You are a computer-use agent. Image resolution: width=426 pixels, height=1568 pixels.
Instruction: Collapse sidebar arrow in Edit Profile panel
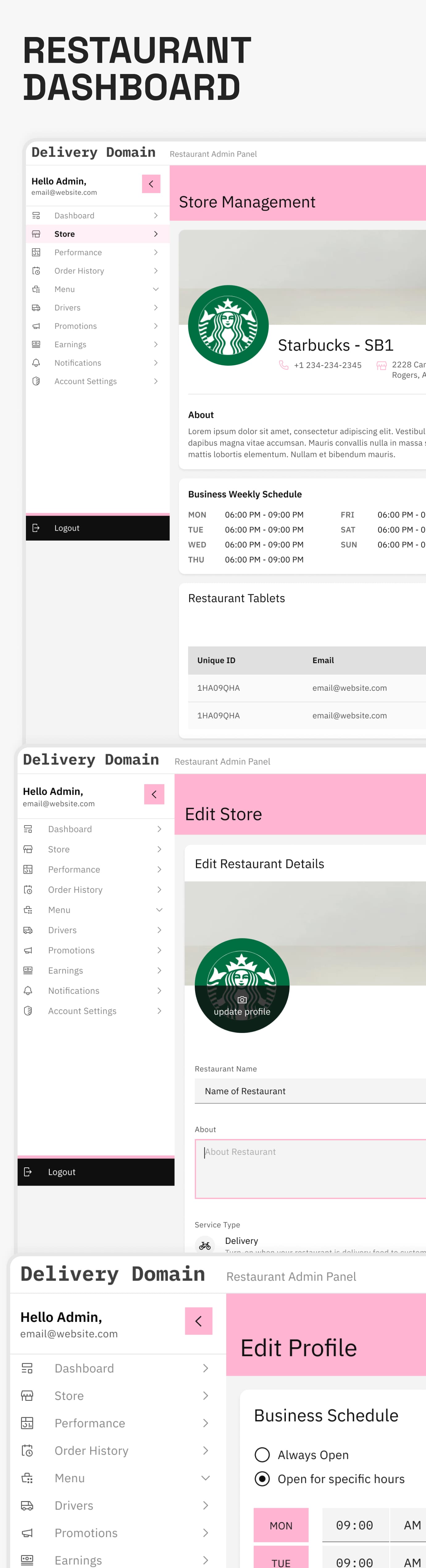[199, 1321]
